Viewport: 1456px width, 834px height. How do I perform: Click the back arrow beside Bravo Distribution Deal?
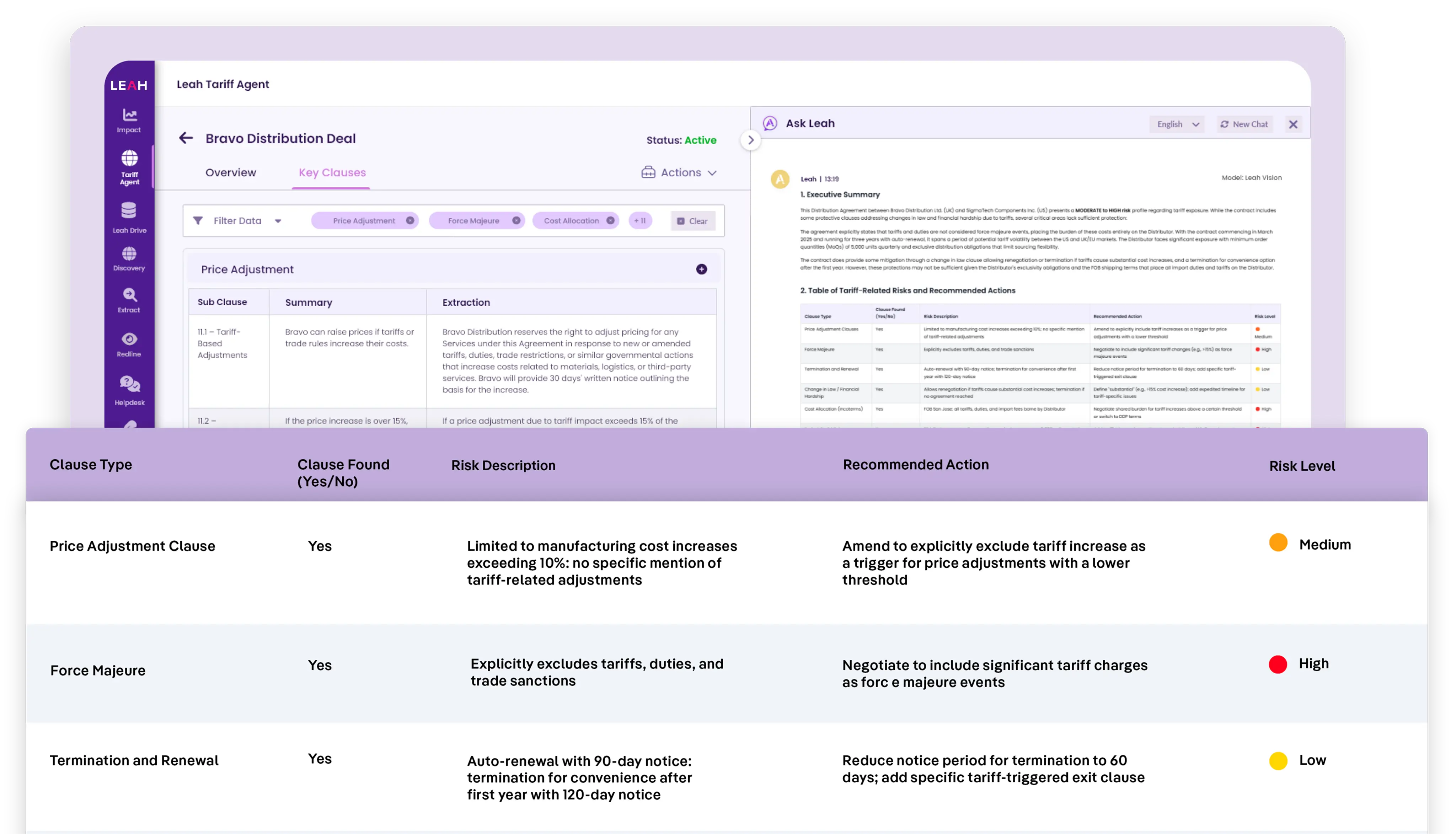[x=186, y=138]
